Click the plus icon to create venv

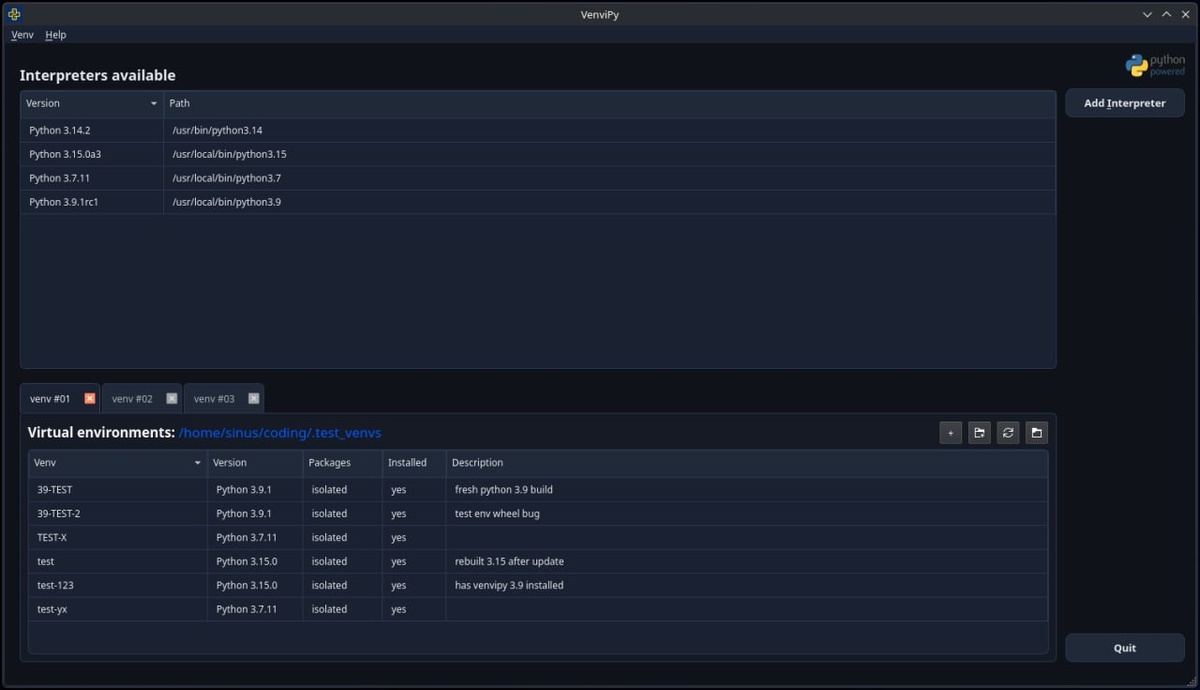coord(950,433)
